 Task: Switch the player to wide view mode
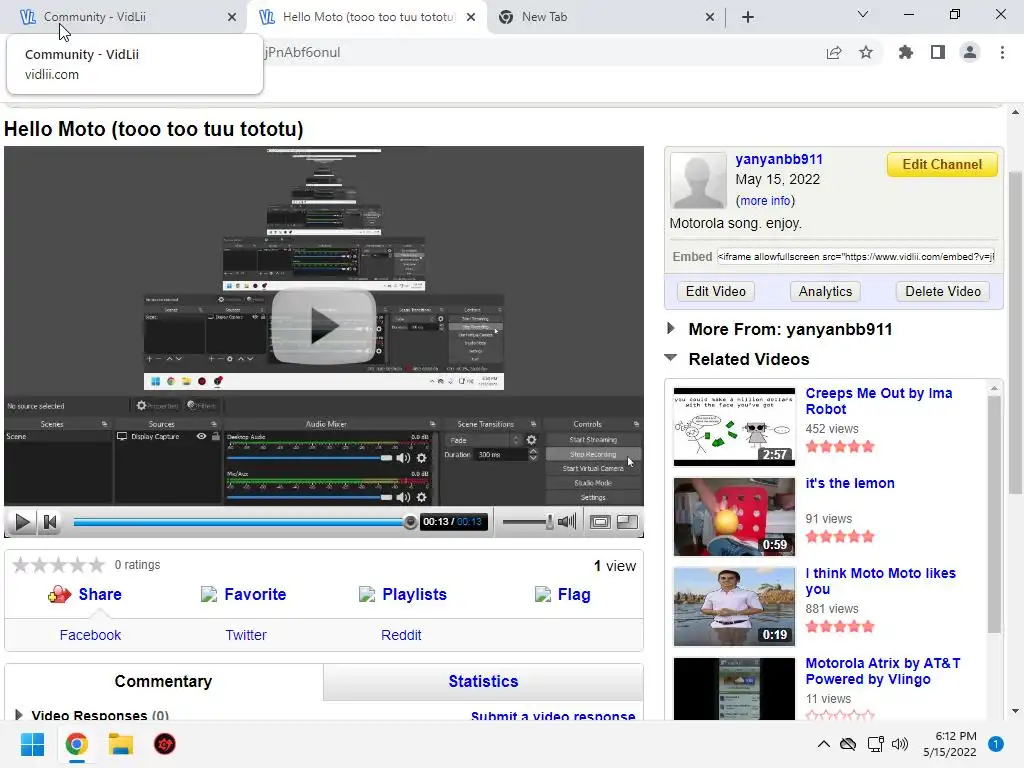coord(600,522)
